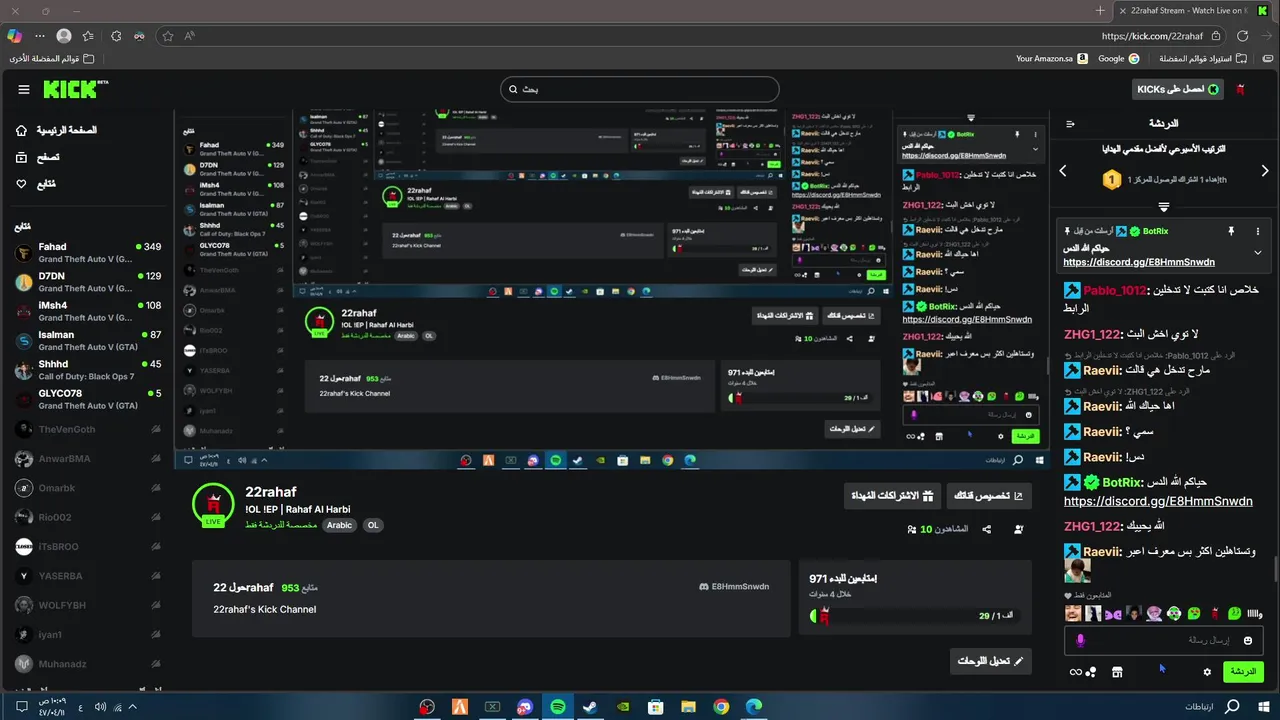
Task: Open the emoji picker in chat input
Action: tap(1248, 640)
